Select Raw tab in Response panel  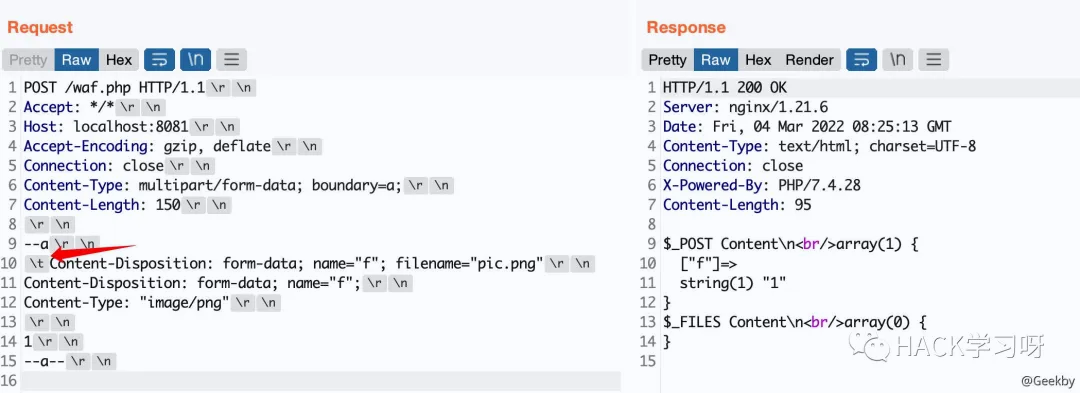coord(716,60)
